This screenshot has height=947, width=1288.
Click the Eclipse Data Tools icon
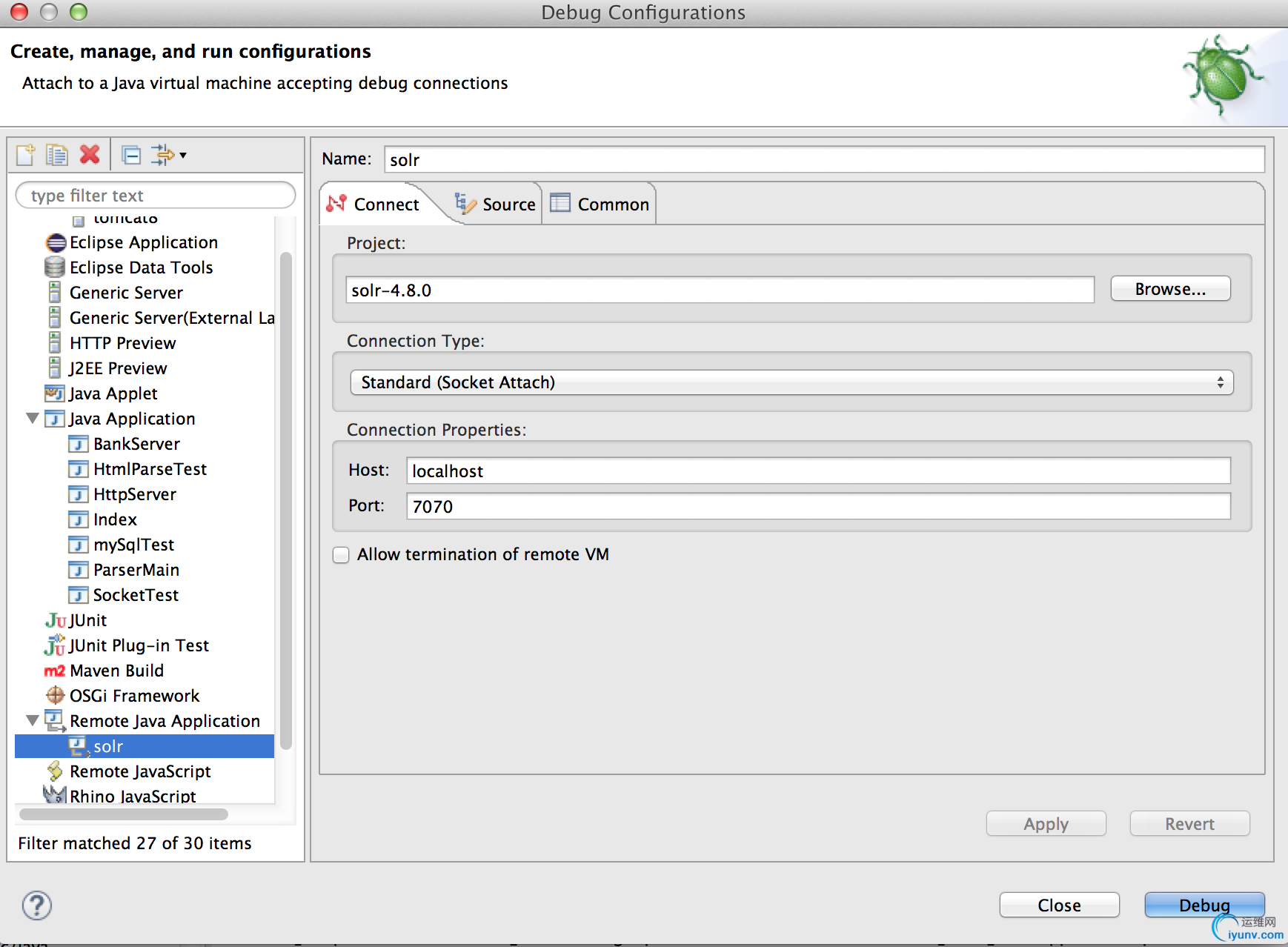55,268
